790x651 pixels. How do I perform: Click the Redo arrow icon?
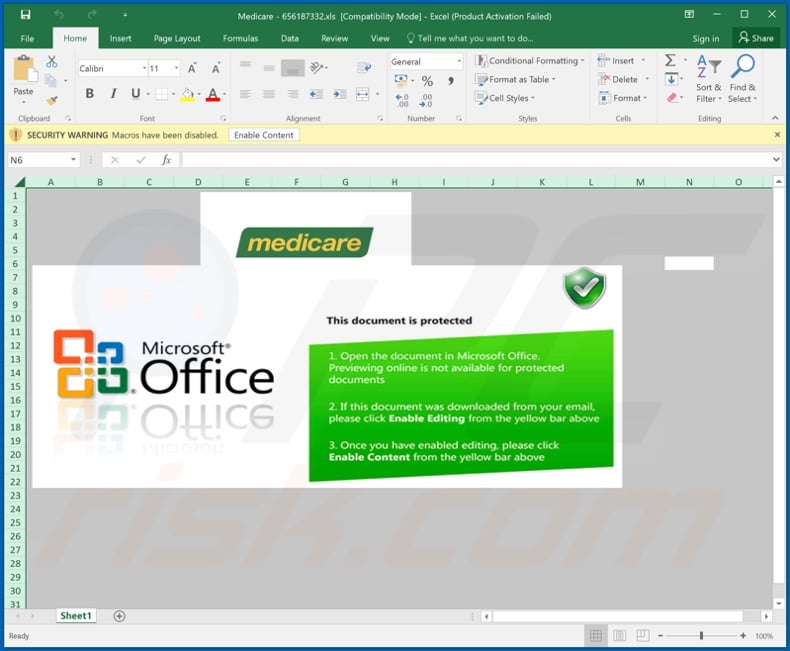pyautogui.click(x=92, y=15)
